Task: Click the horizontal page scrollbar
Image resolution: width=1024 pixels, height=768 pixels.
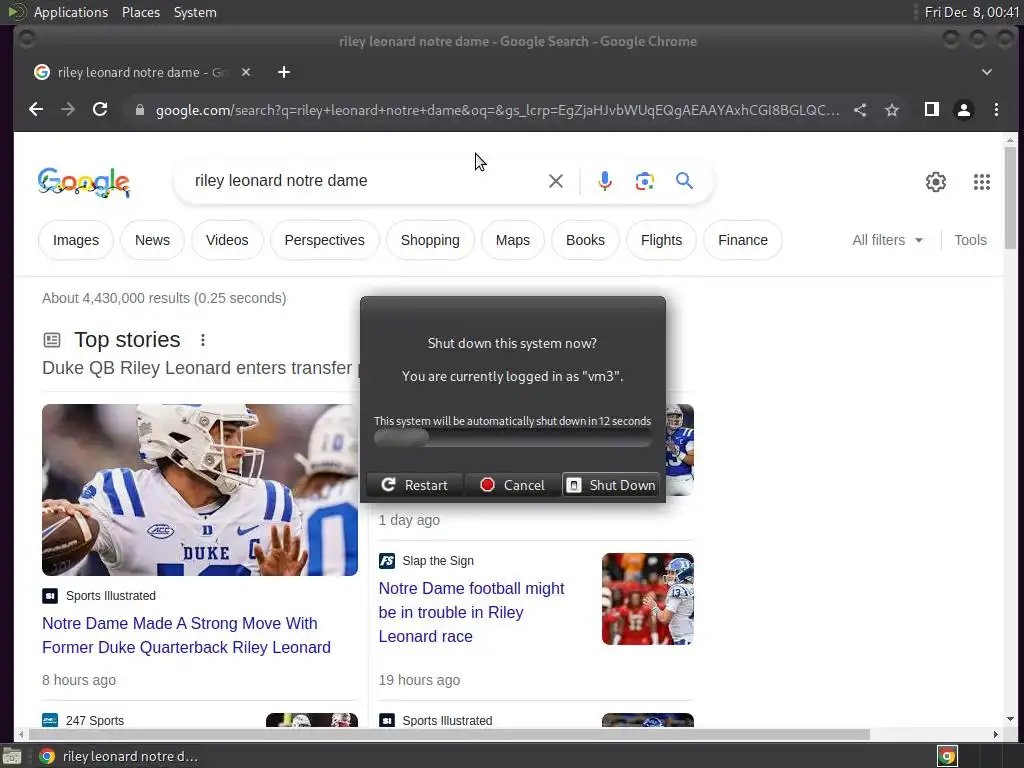Action: click(449, 735)
